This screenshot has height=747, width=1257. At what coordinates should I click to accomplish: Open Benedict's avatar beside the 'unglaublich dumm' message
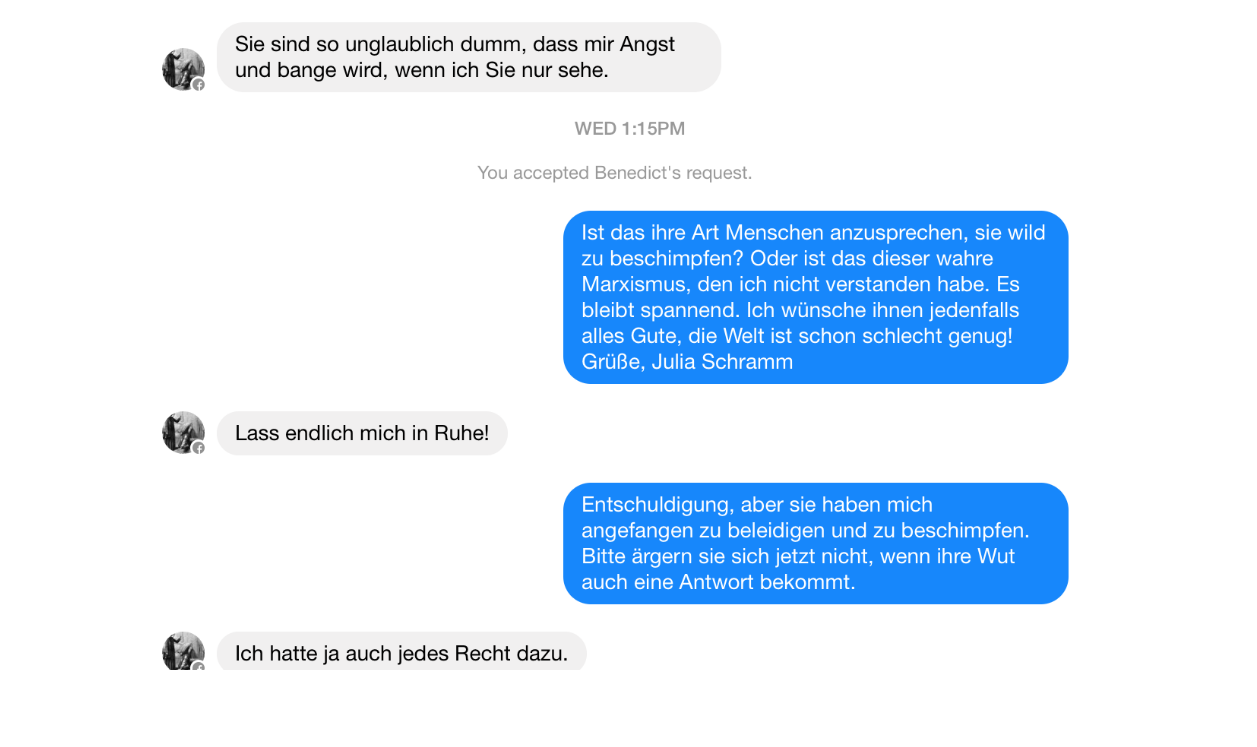point(183,69)
